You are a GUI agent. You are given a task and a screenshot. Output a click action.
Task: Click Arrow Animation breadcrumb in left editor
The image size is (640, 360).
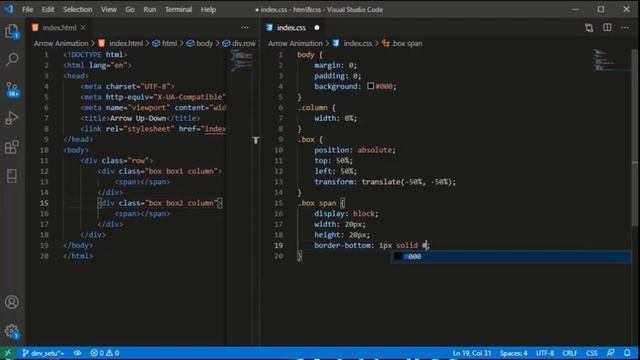[x=61, y=43]
